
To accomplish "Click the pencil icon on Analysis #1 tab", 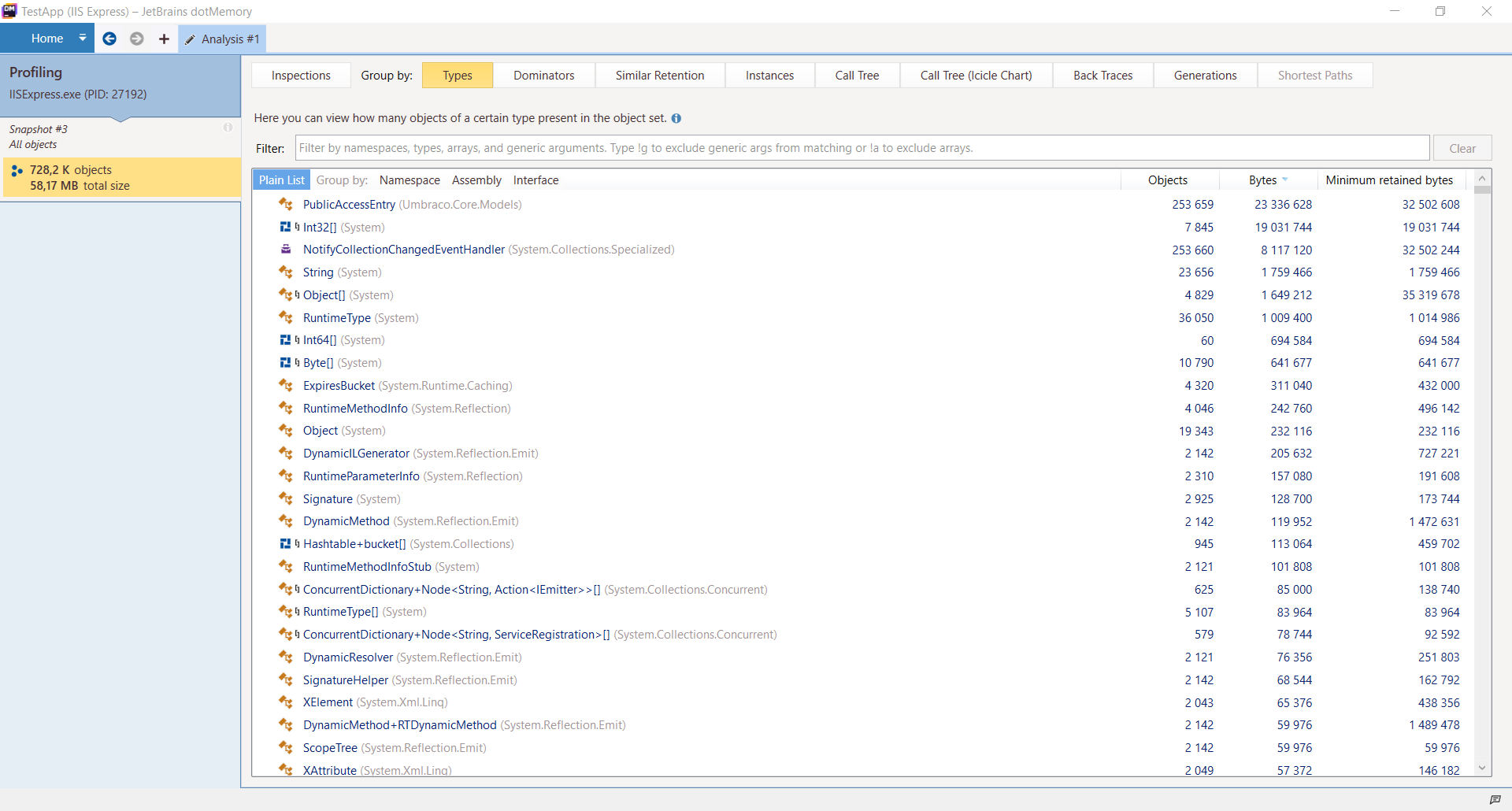I will click(x=190, y=39).
